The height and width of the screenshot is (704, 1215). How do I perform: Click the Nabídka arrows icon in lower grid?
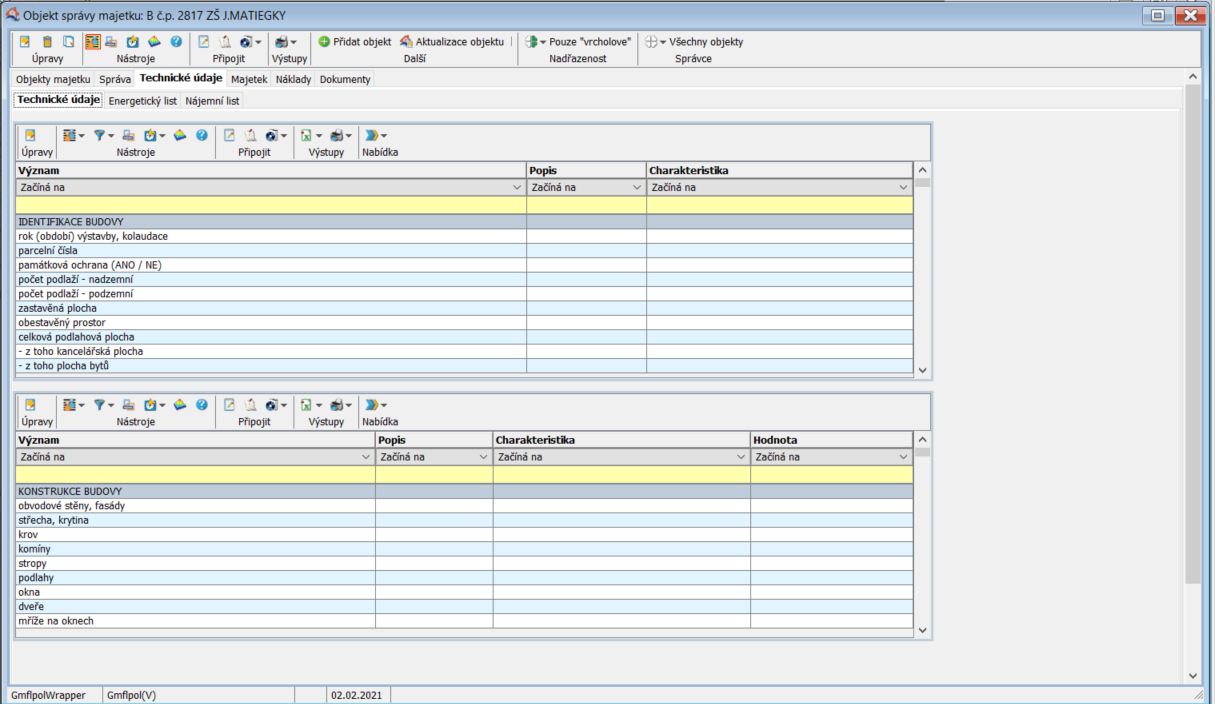372,405
